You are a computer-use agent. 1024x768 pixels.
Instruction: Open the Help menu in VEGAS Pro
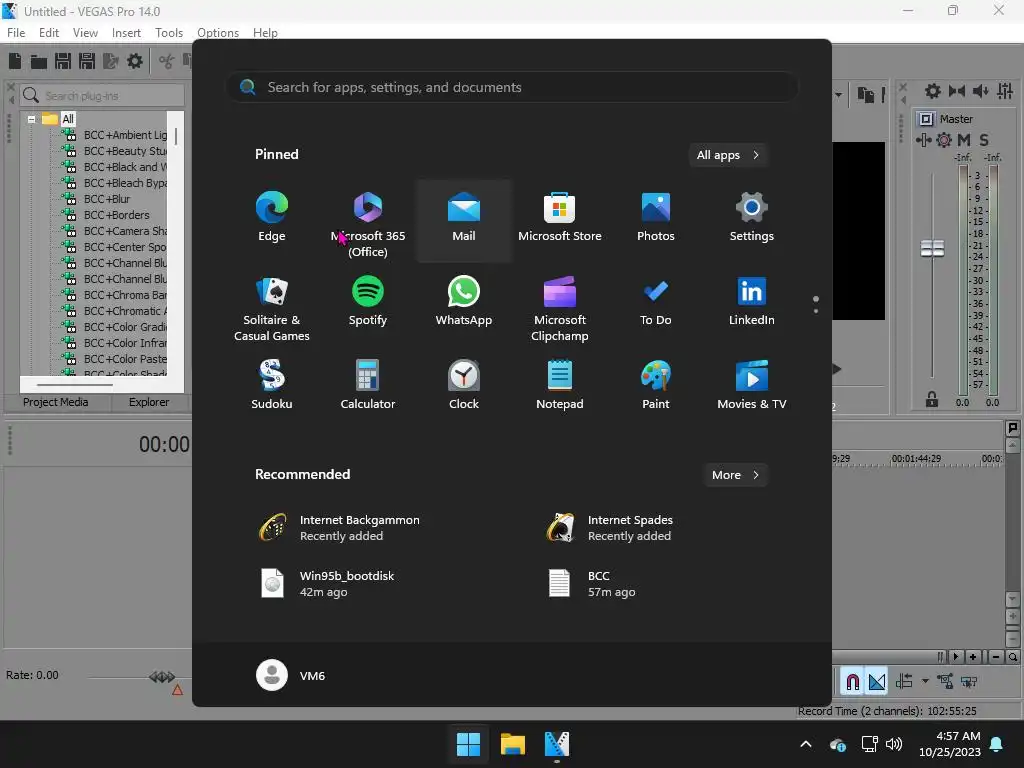pyautogui.click(x=265, y=33)
